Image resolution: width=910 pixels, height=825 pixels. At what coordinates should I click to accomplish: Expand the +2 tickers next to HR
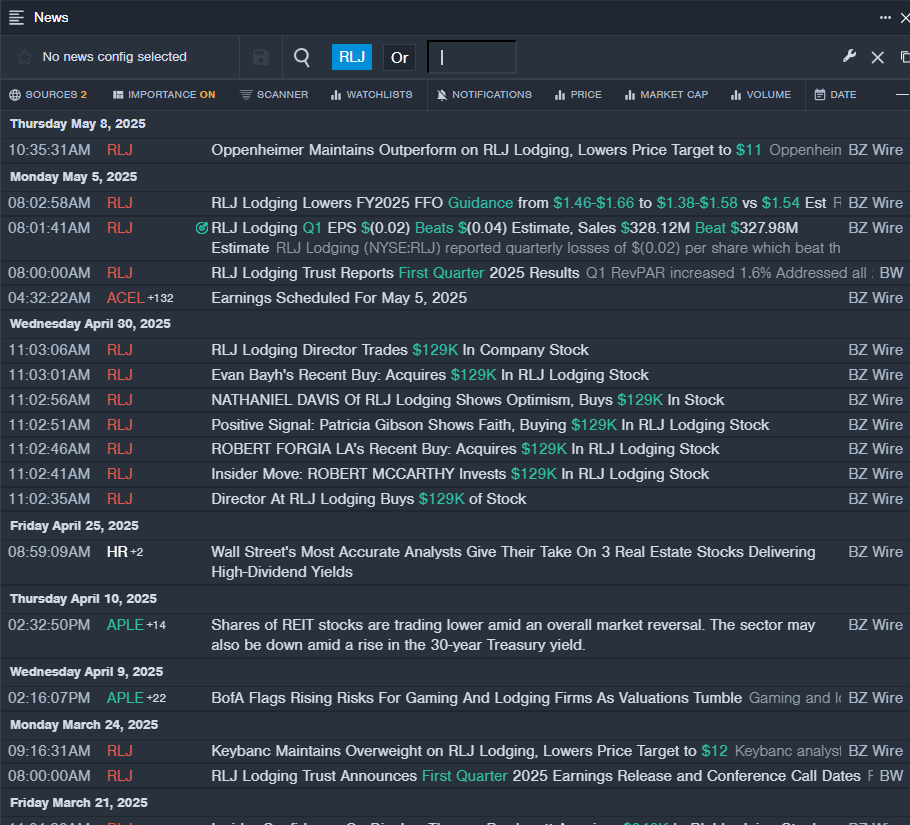(137, 552)
